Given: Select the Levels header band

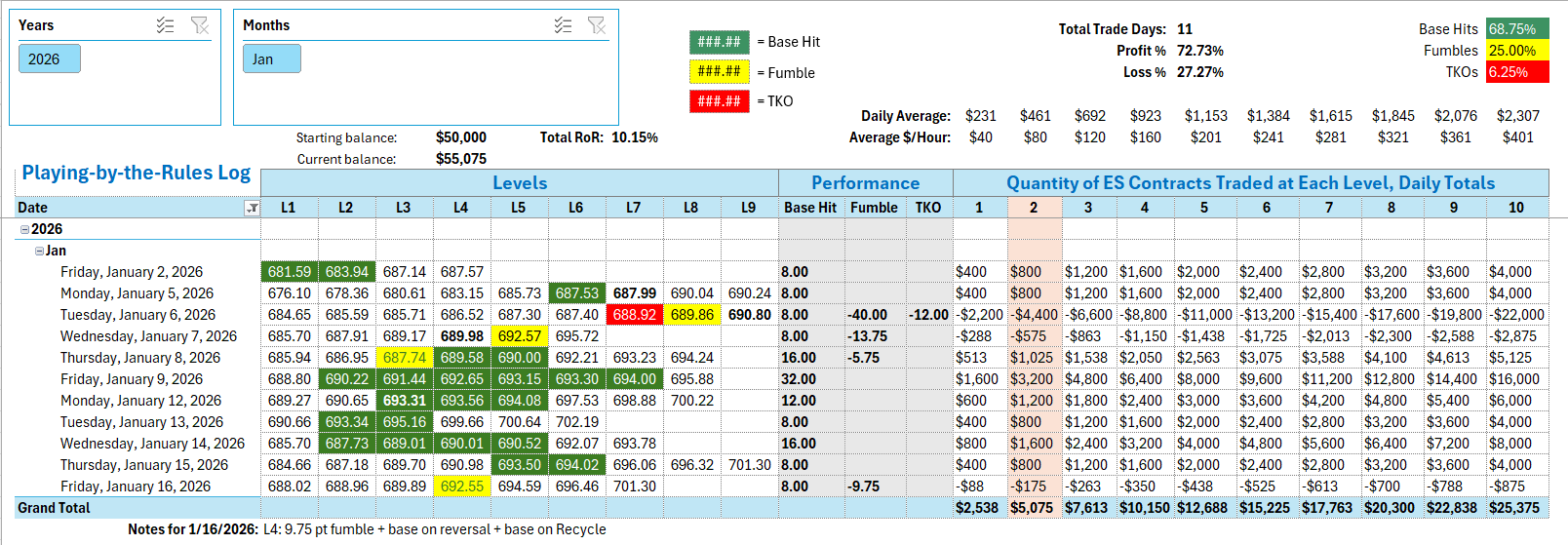Looking at the screenshot, I should 519,183.
